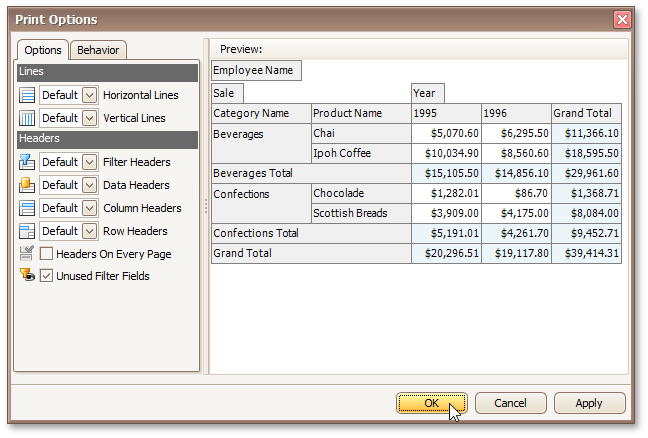The width and height of the screenshot is (648, 438).
Task: Expand the Vertical Lines dropdown
Action: [89, 118]
